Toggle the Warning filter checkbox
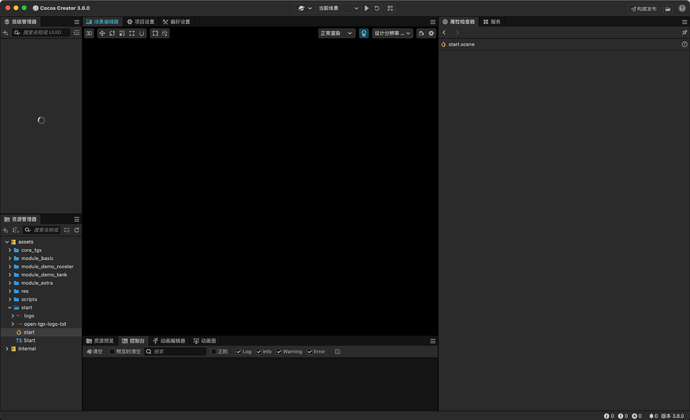Screen dimensions: 690x420 pos(279,352)
